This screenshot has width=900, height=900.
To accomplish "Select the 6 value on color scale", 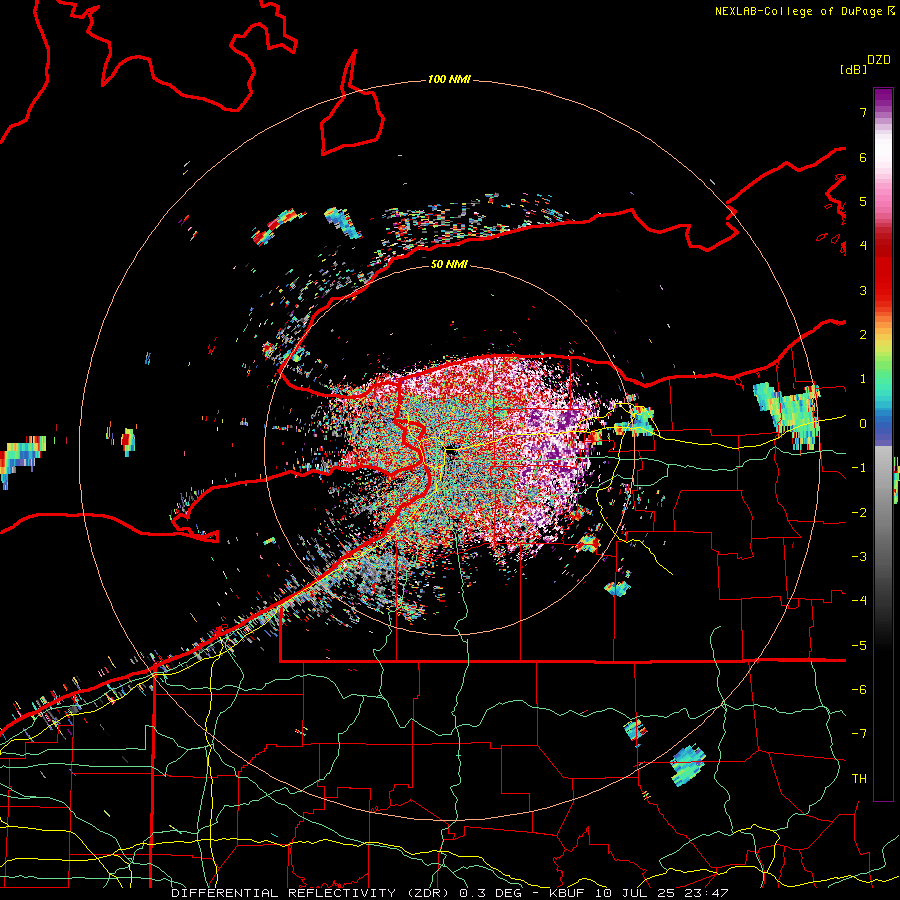I will pyautogui.click(x=863, y=157).
